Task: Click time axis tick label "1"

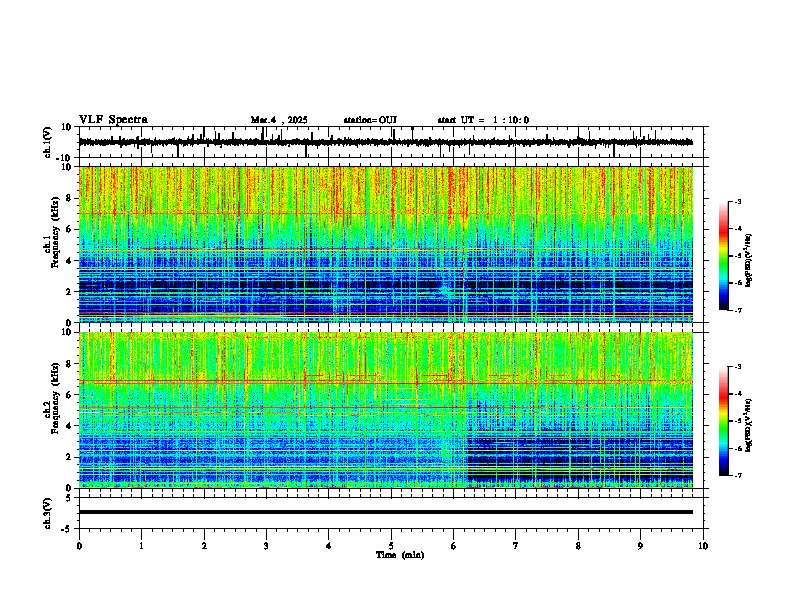Action: click(141, 546)
